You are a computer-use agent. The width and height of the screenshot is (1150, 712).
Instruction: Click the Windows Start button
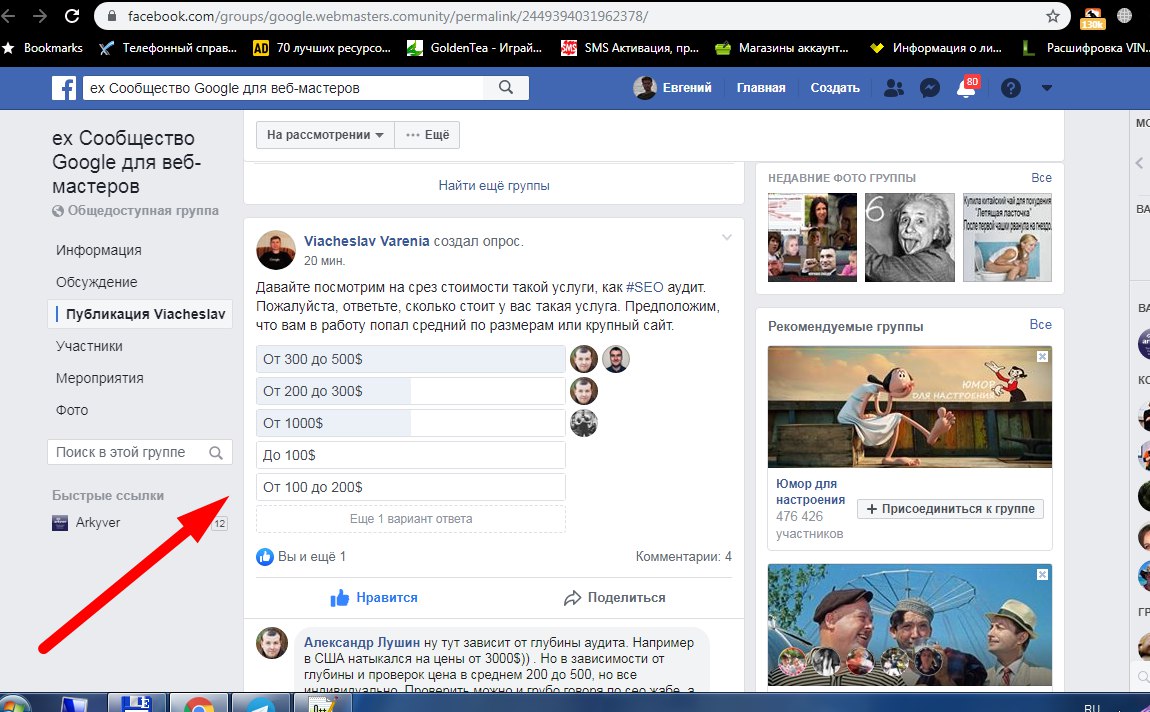pyautogui.click(x=15, y=705)
